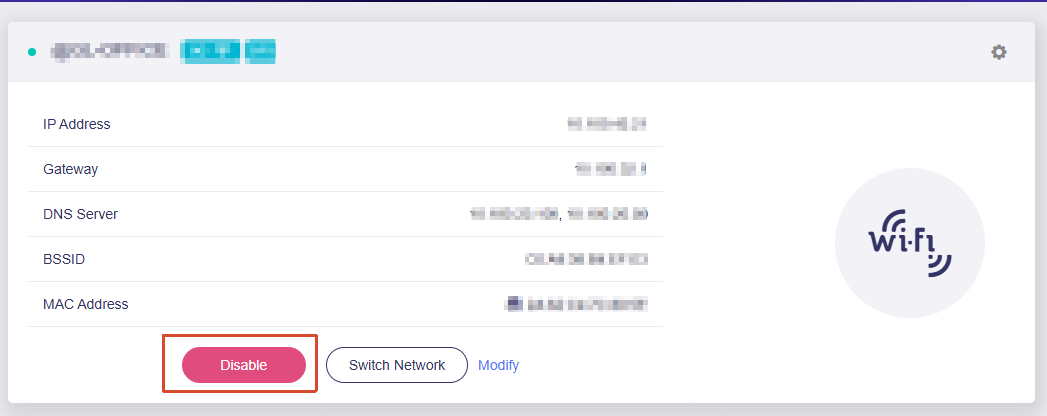This screenshot has width=1047, height=416.
Task: Select the IP Address label
Action: [x=77, y=124]
